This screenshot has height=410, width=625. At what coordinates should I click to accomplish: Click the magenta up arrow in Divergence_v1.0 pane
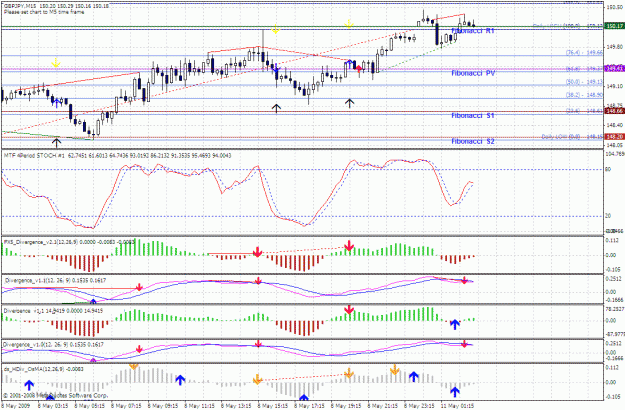(x=93, y=360)
